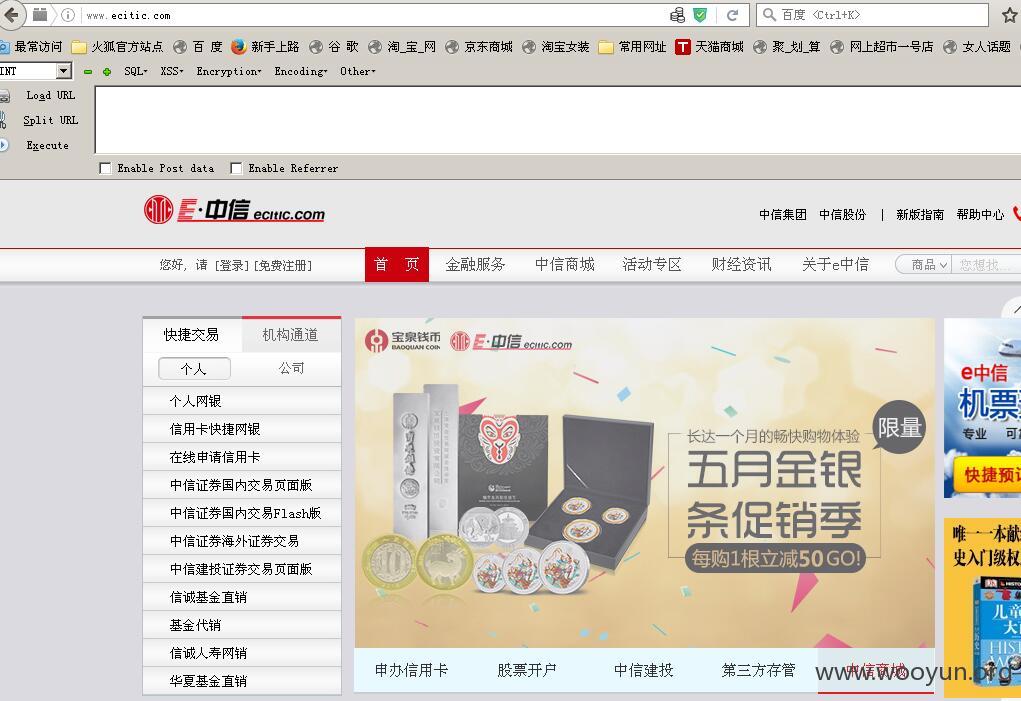
Task: Open the Encoding dropdown menu
Action: click(x=300, y=71)
